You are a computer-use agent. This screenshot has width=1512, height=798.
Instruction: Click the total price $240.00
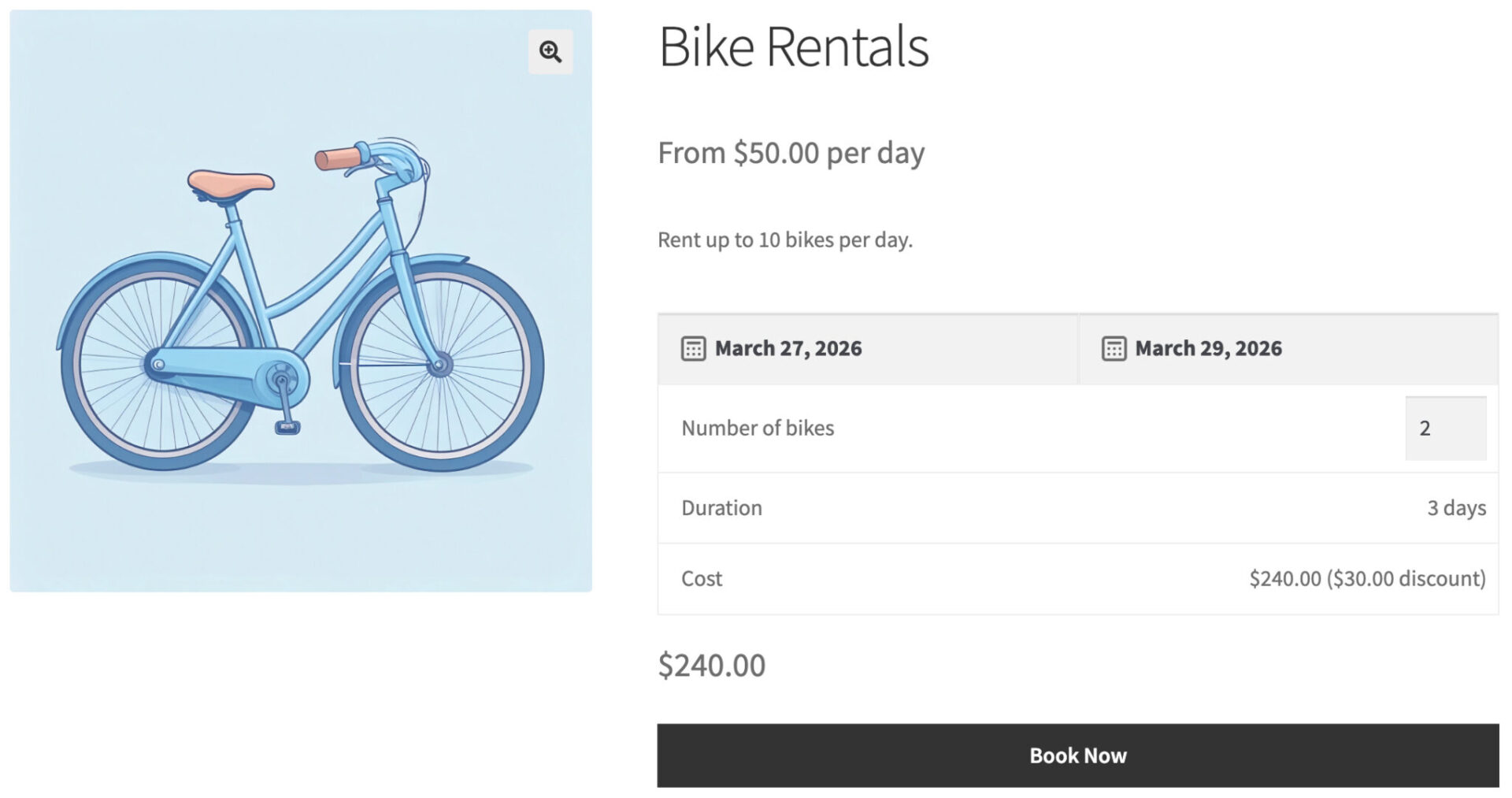(711, 666)
